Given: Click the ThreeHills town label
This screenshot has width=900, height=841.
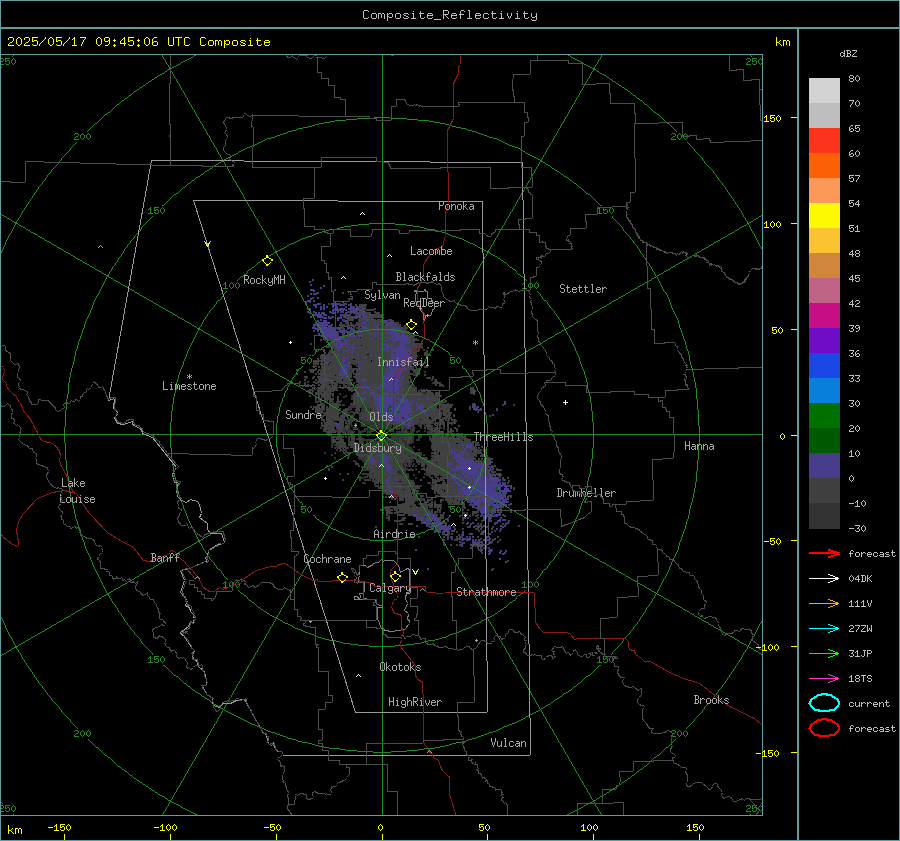Looking at the screenshot, I should tap(503, 437).
